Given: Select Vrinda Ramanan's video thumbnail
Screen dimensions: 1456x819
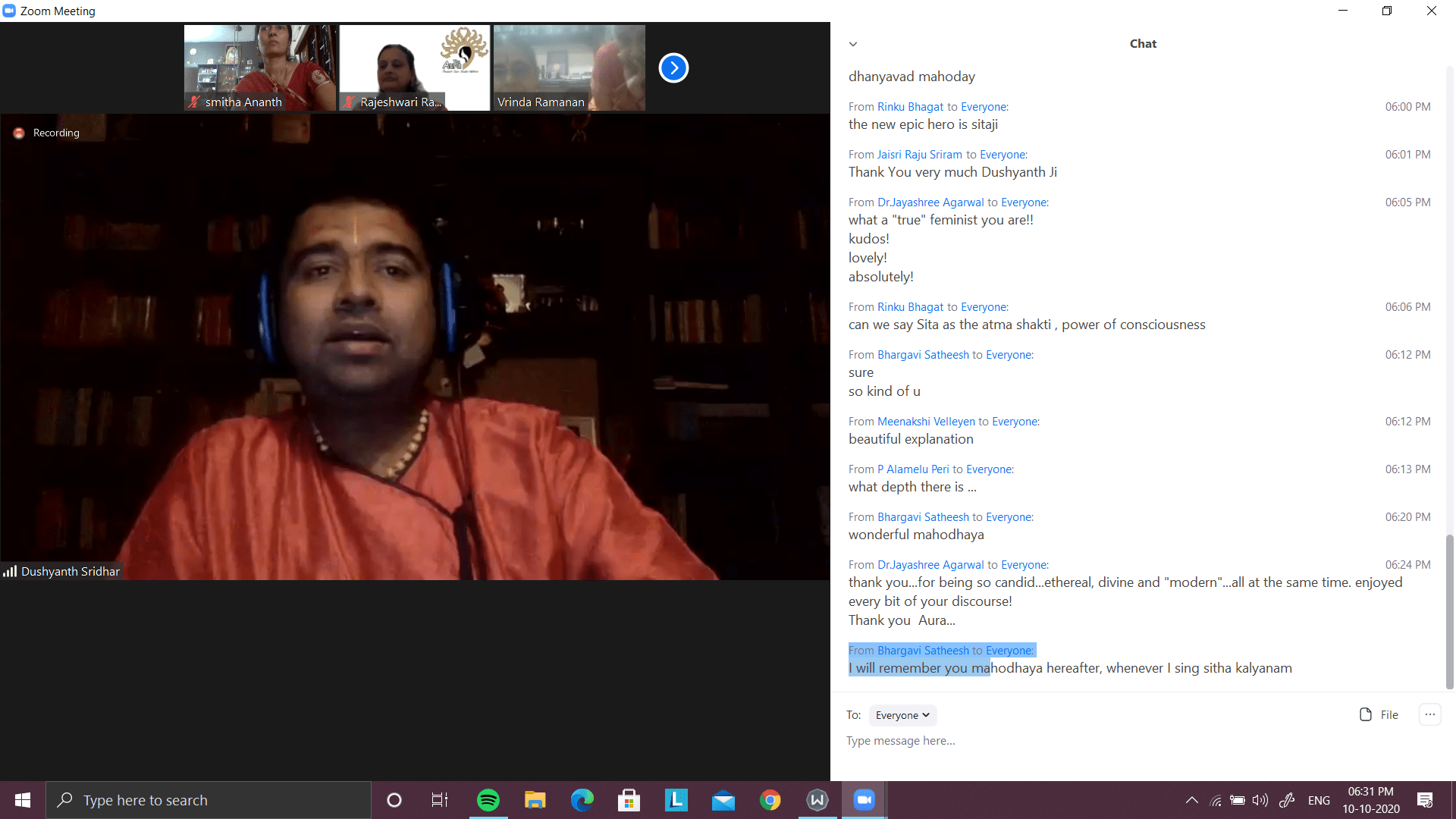Looking at the screenshot, I should tap(569, 68).
